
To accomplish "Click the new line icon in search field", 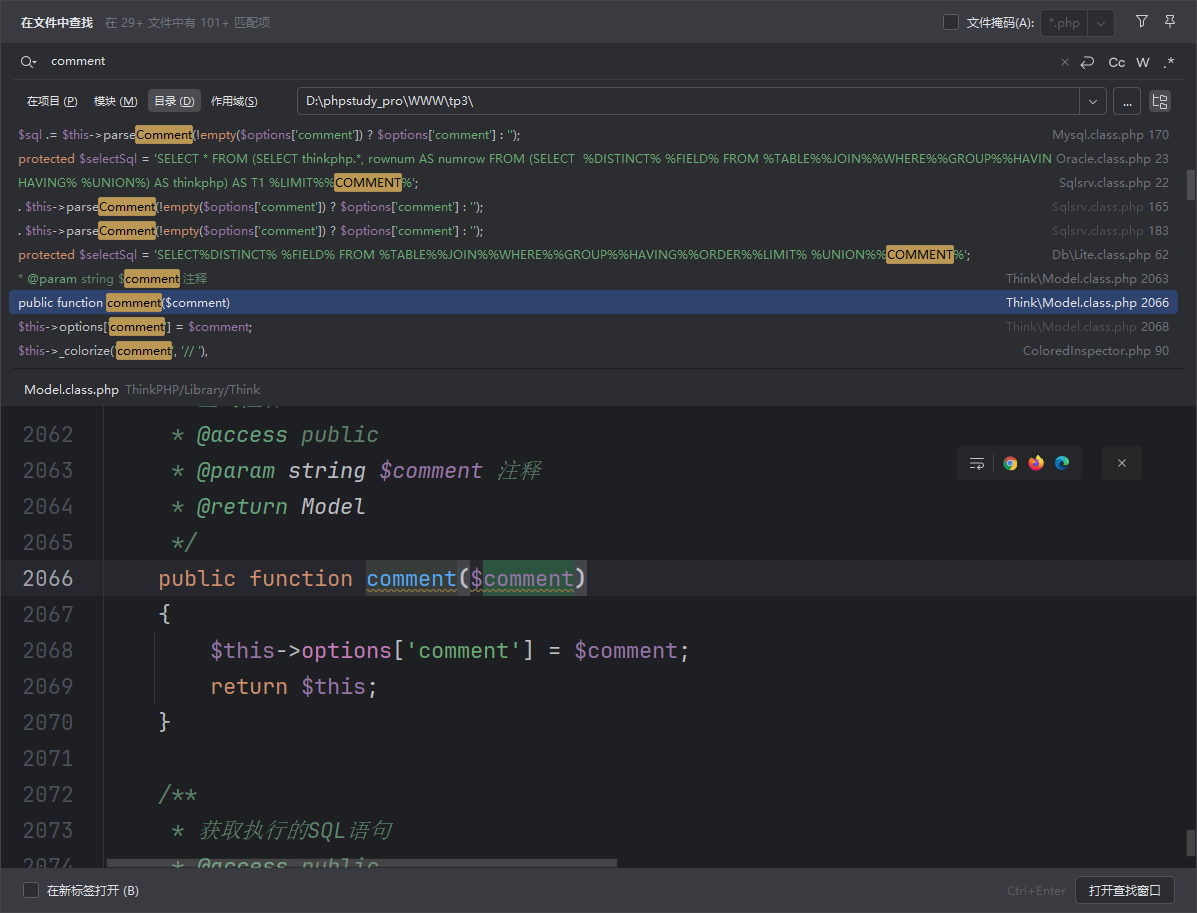I will pos(1088,62).
